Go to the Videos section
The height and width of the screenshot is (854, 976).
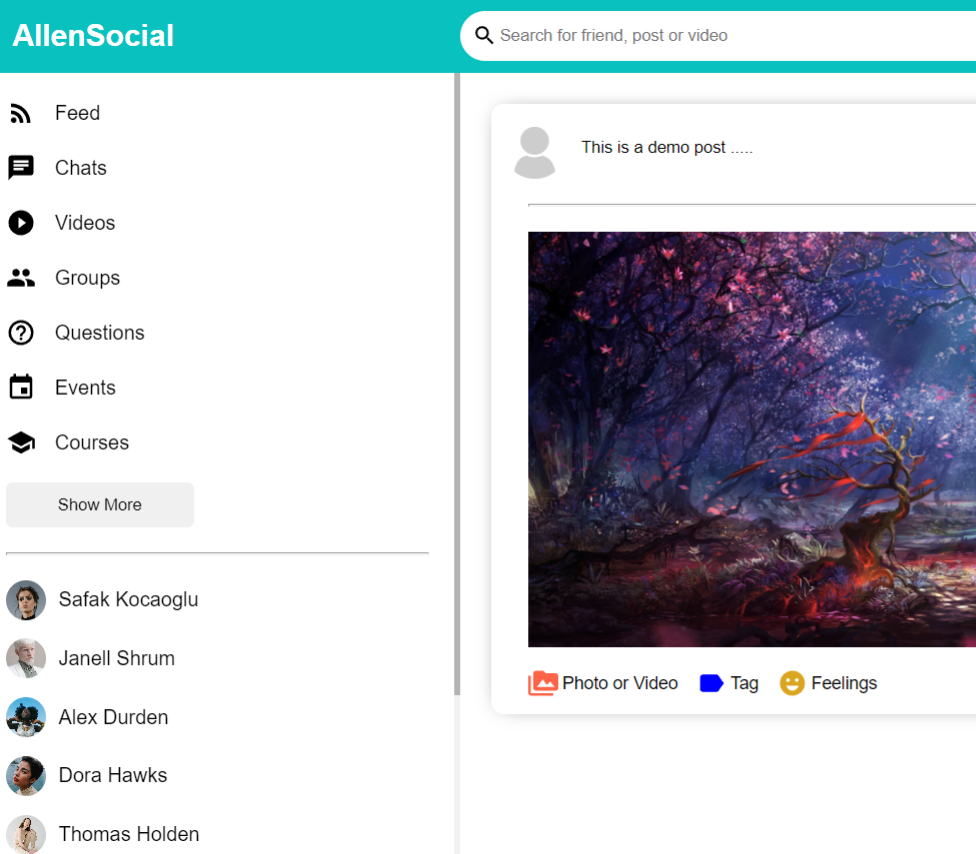85,223
